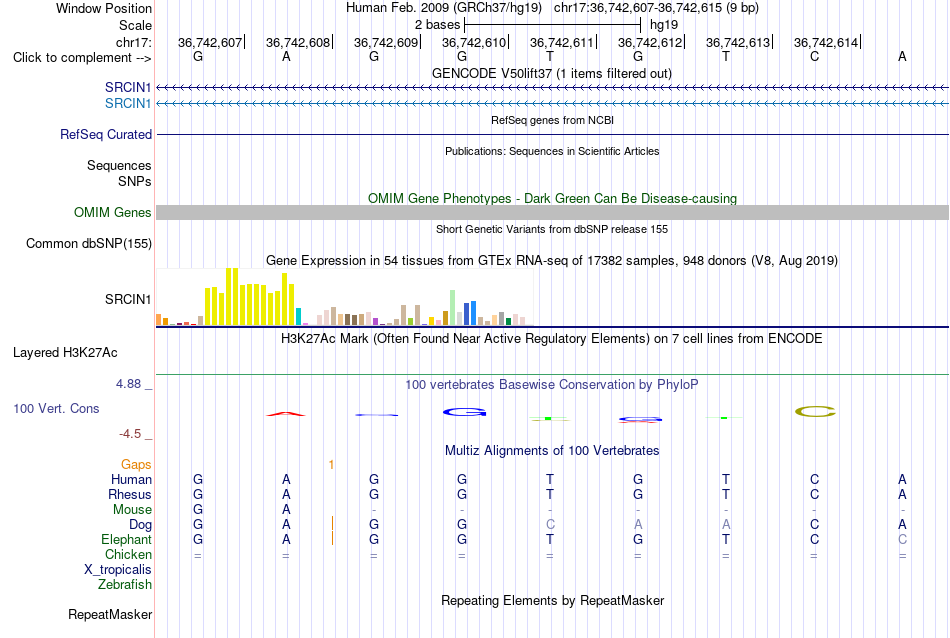The image size is (950, 638).
Task: Click the GTEx Gene Expression track title
Action: pos(552,261)
